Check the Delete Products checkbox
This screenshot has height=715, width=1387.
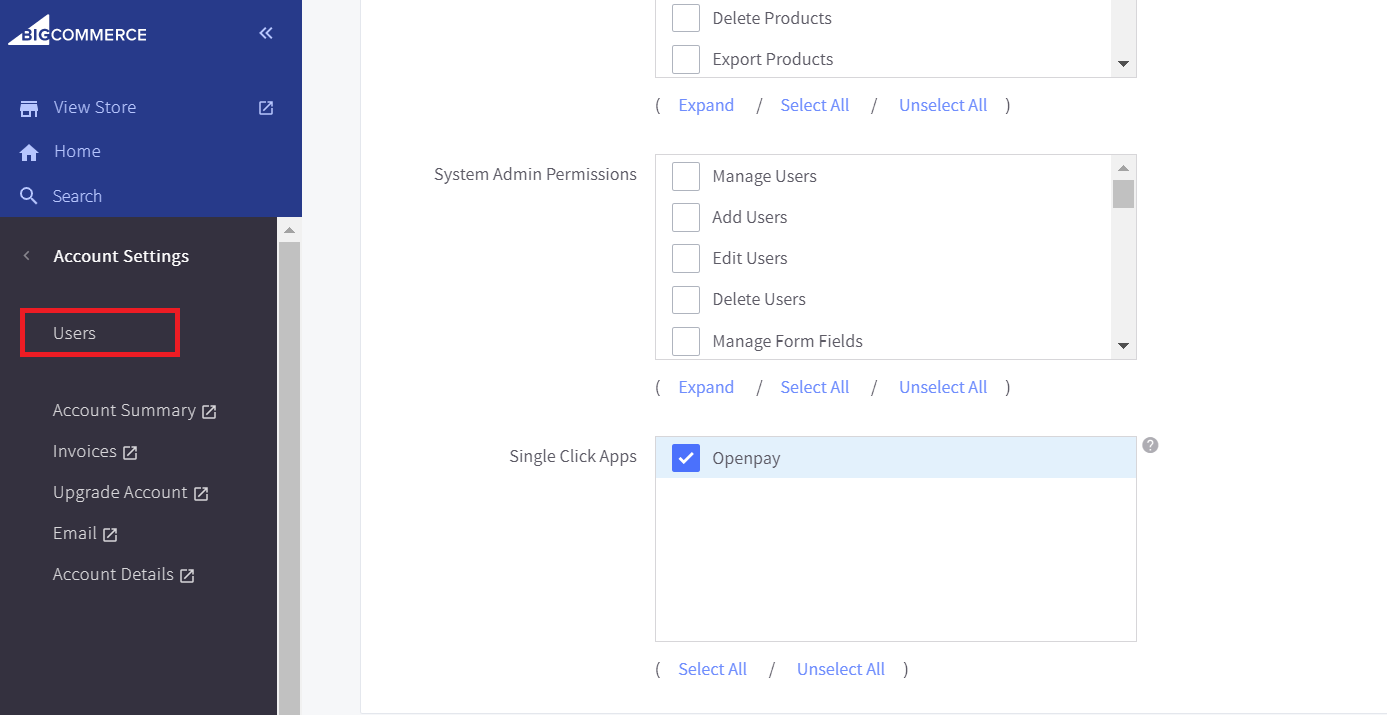tap(686, 18)
